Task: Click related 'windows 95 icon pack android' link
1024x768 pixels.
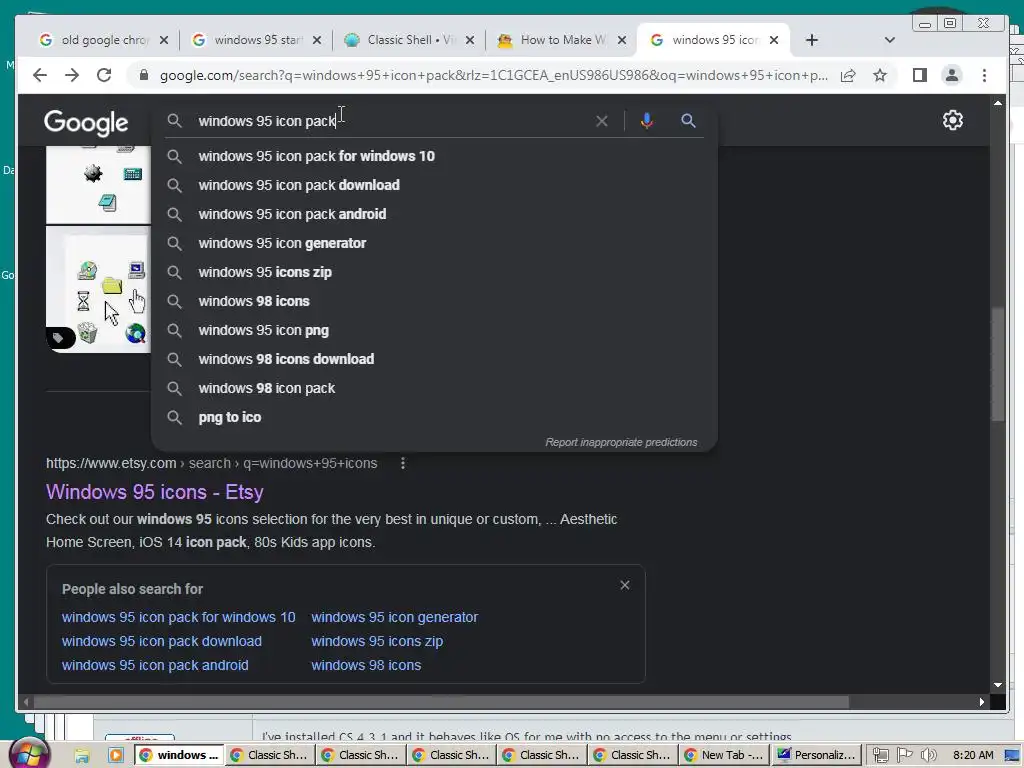Action: point(155,665)
